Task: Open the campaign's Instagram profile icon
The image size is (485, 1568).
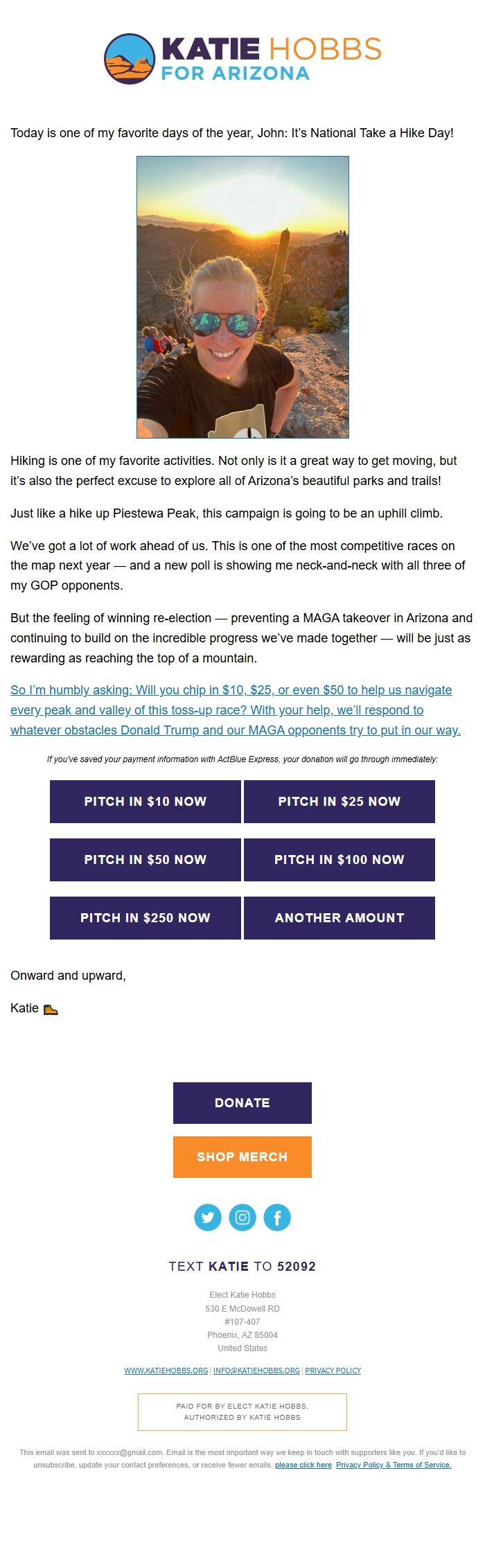Action: (x=242, y=1217)
